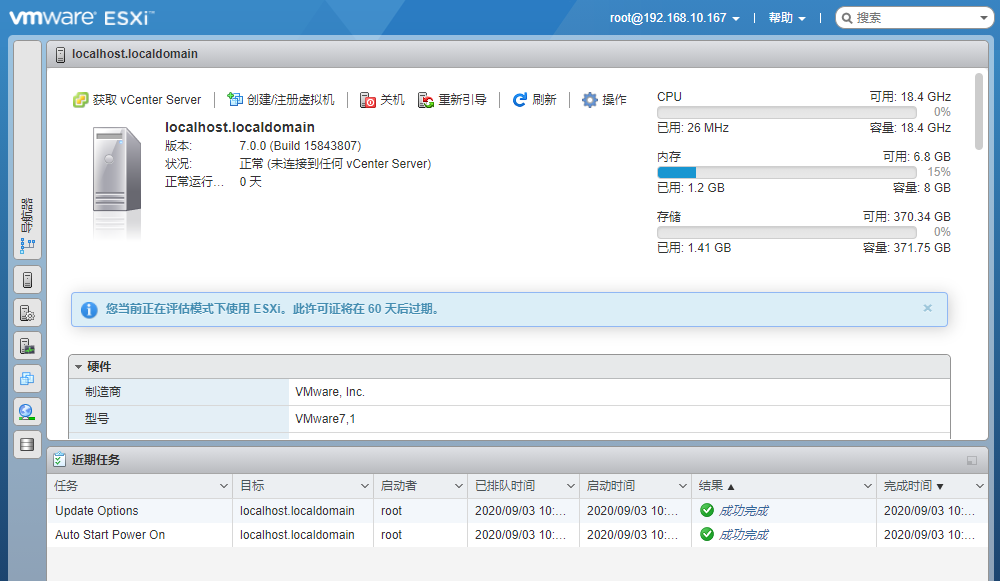
Task: Click the clipboard icon beside 近期任务
Action: pos(59,460)
